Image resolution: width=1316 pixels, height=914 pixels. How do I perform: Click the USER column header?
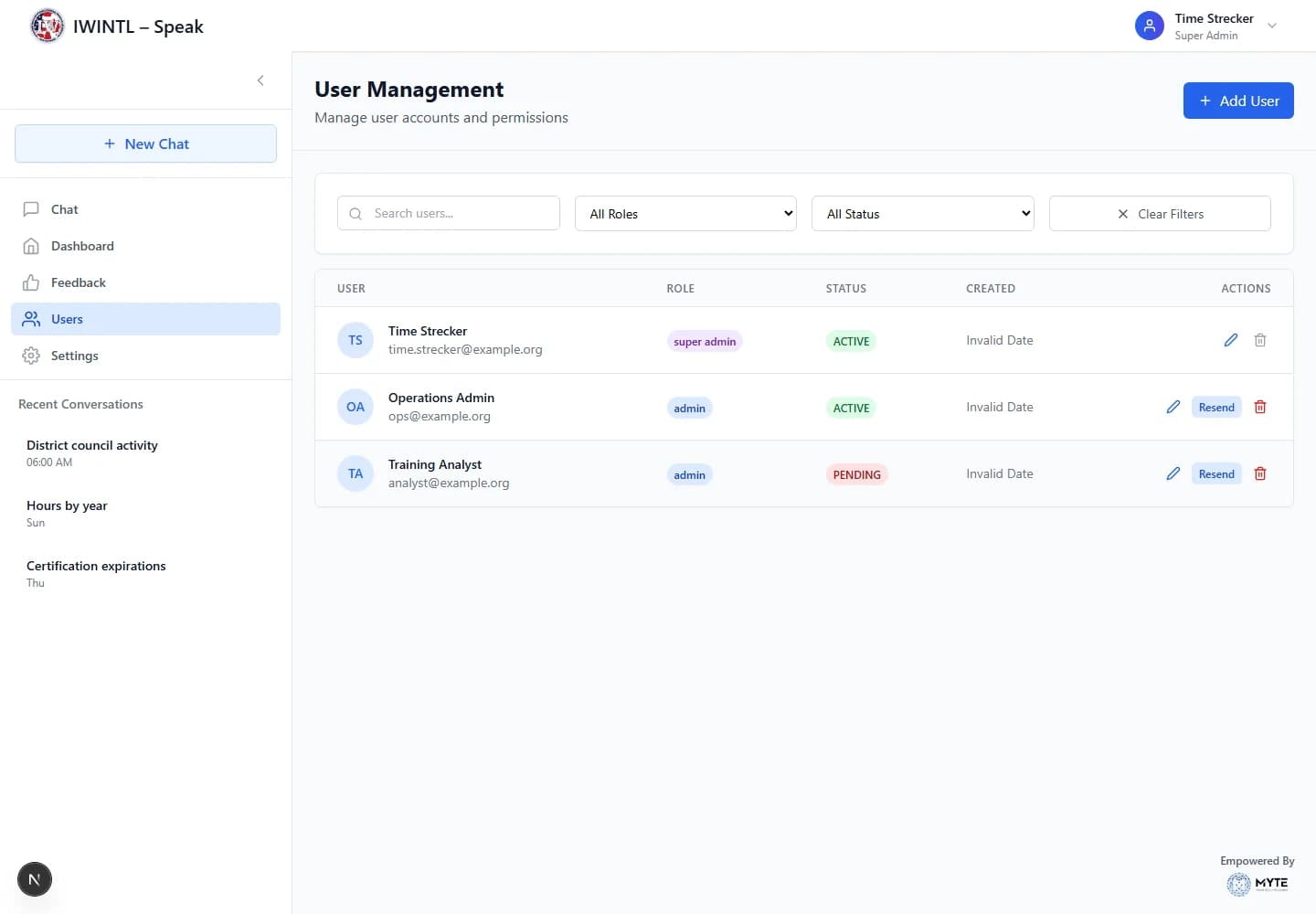click(x=351, y=288)
